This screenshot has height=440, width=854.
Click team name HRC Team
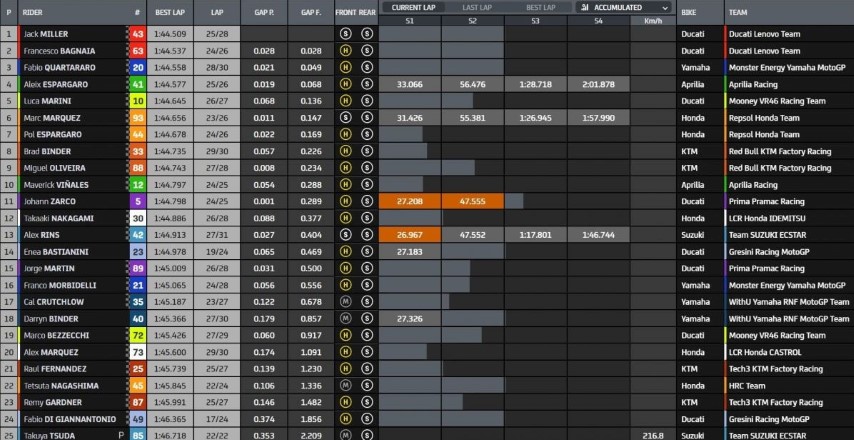point(747,386)
